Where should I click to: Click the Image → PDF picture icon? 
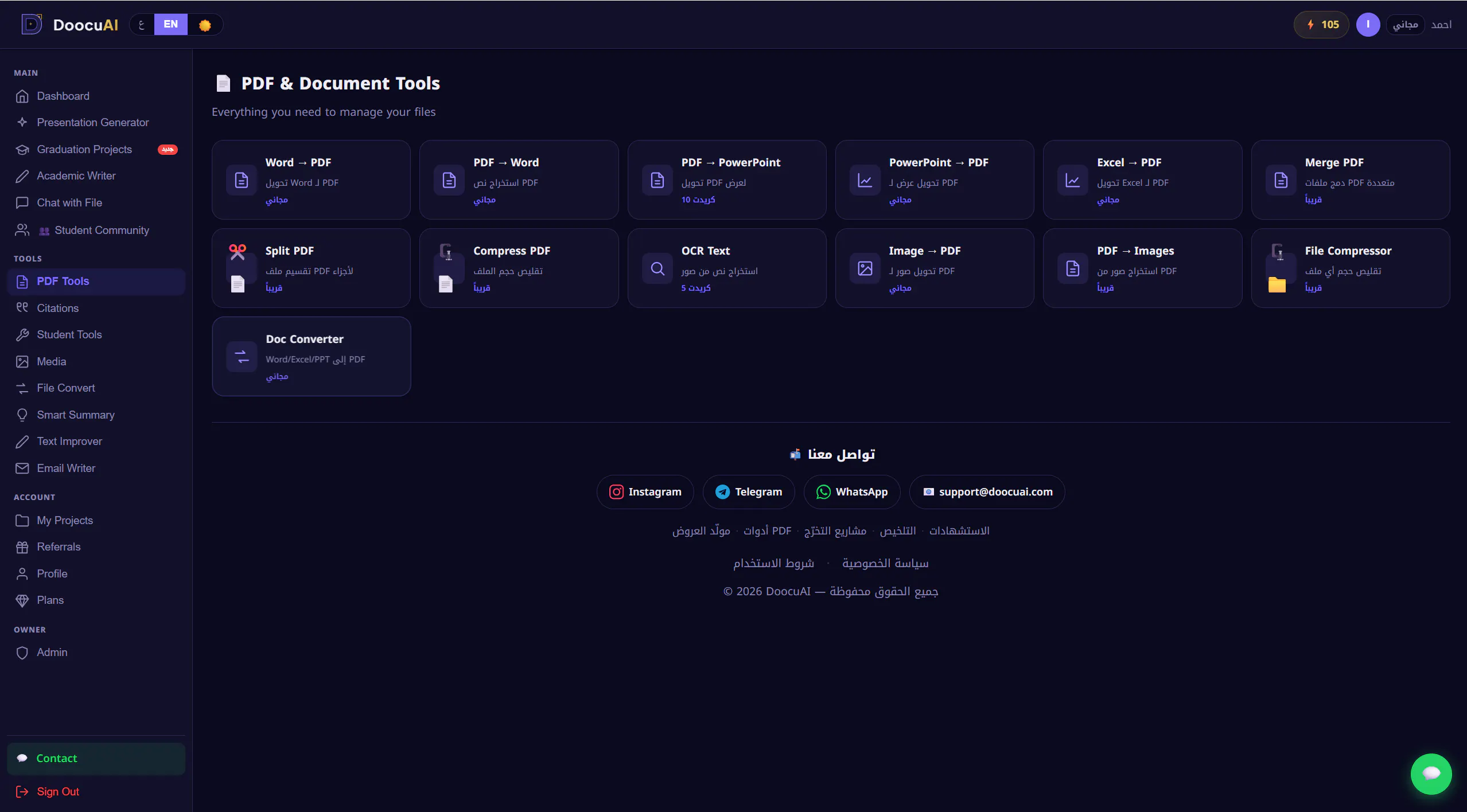(x=865, y=268)
